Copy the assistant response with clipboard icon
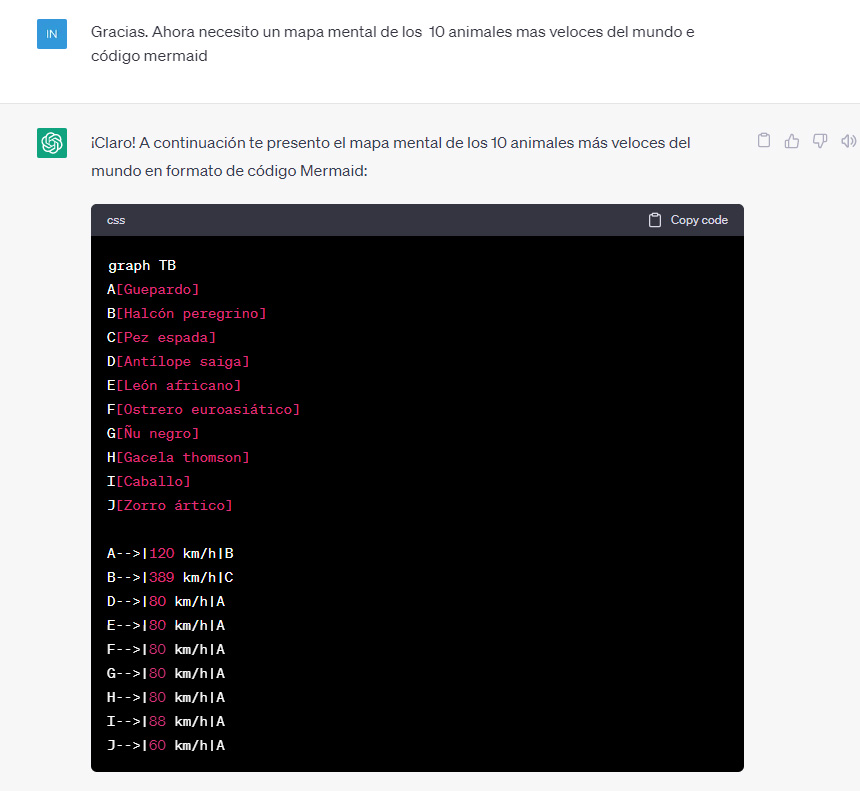The height and width of the screenshot is (791, 860). tap(763, 141)
